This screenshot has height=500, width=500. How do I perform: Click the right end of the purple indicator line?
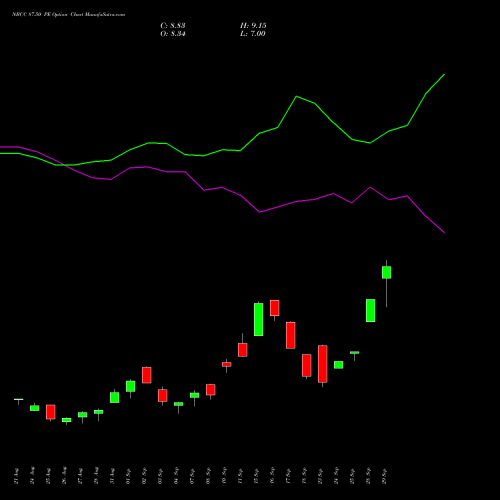click(444, 233)
